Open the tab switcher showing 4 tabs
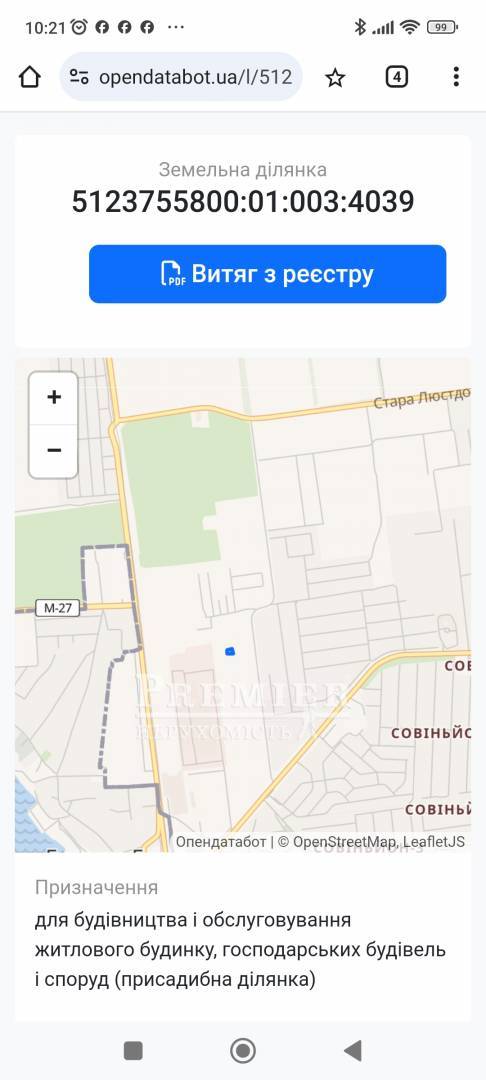 (x=397, y=77)
